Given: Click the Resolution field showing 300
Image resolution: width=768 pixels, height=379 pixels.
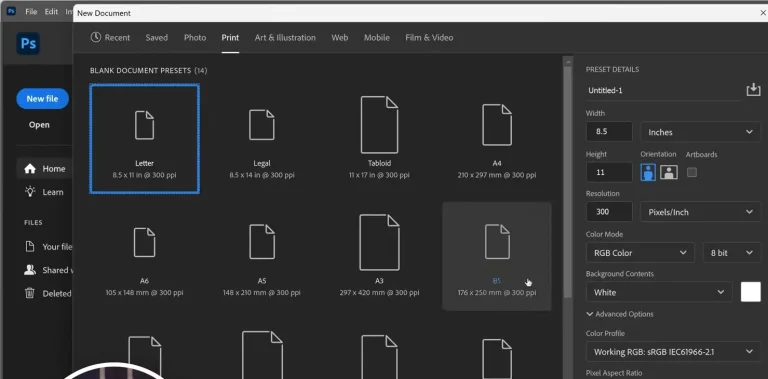Looking at the screenshot, I should tap(609, 212).
